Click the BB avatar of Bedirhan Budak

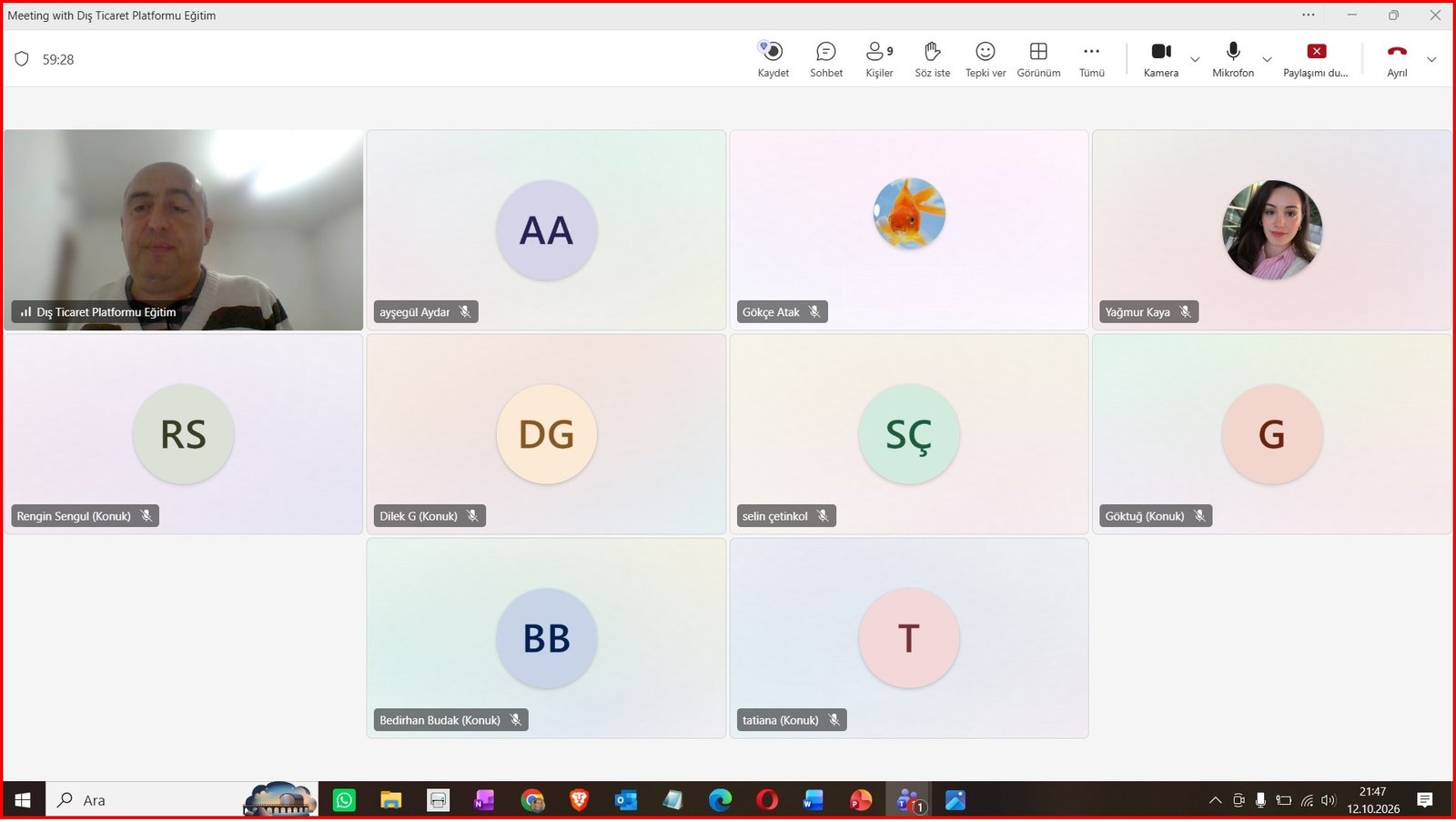click(546, 637)
